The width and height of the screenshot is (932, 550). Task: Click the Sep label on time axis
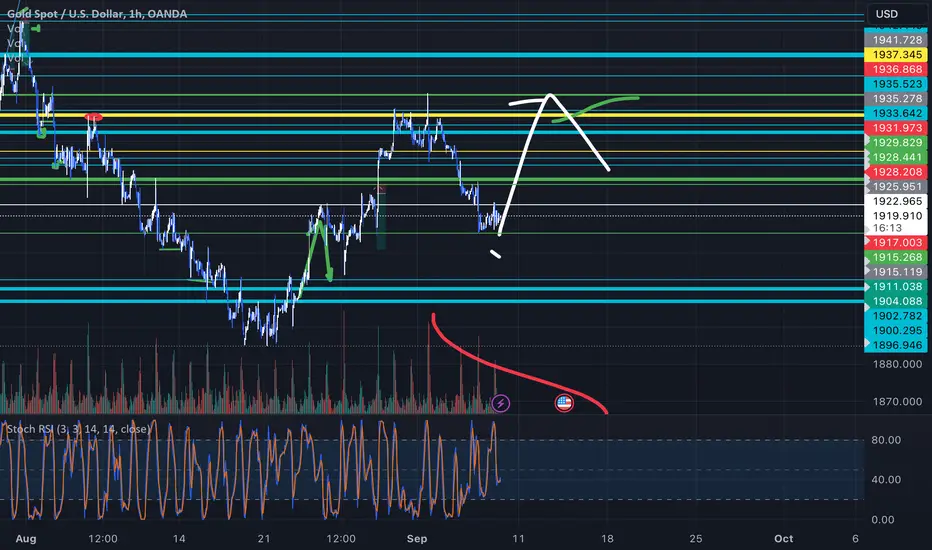click(417, 539)
